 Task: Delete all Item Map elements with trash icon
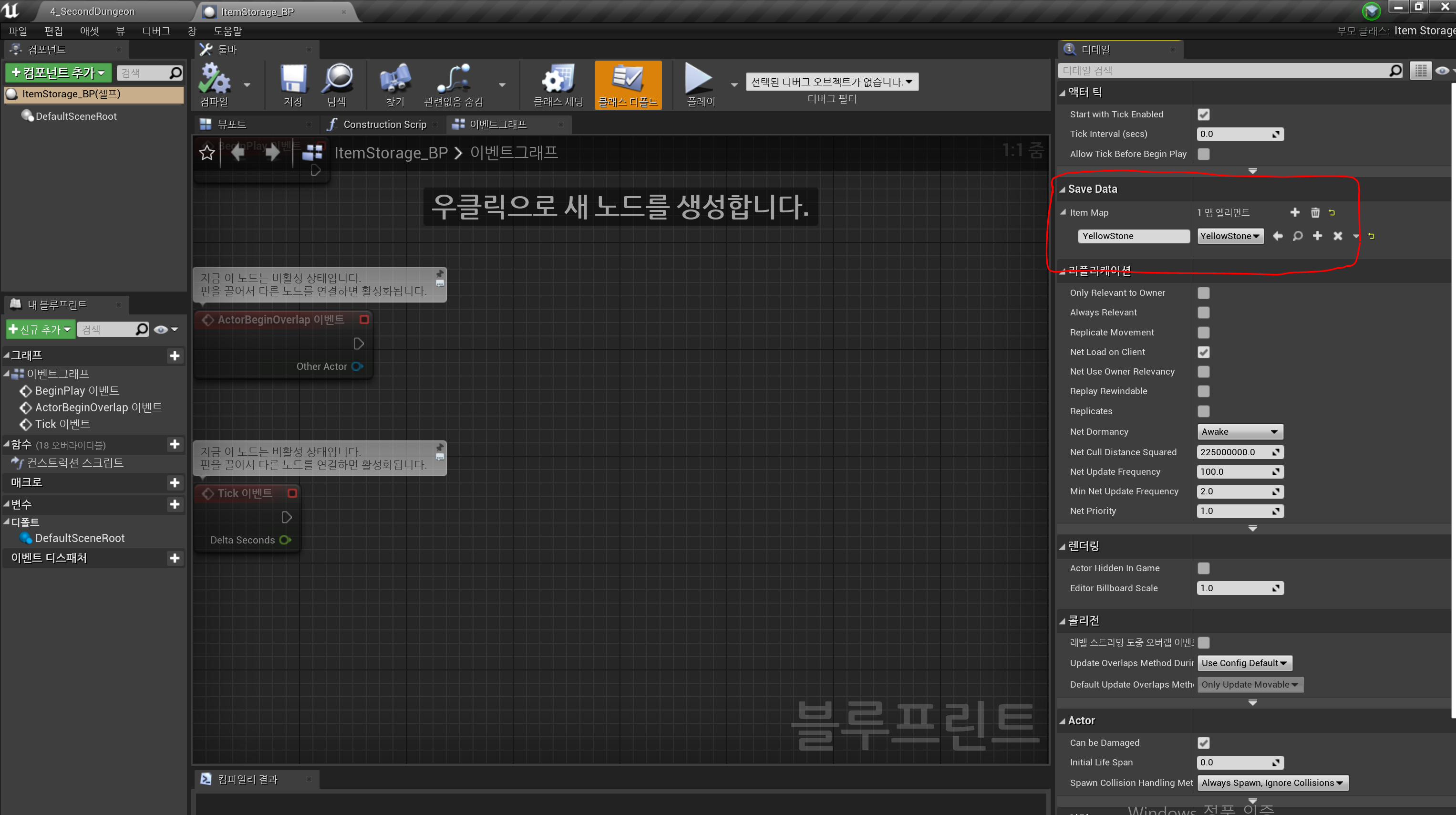tap(1315, 212)
